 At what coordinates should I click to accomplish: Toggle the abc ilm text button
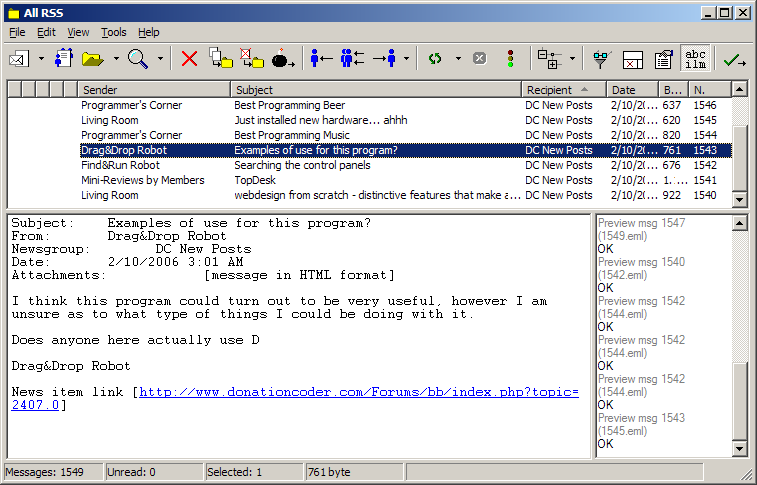[x=696, y=59]
